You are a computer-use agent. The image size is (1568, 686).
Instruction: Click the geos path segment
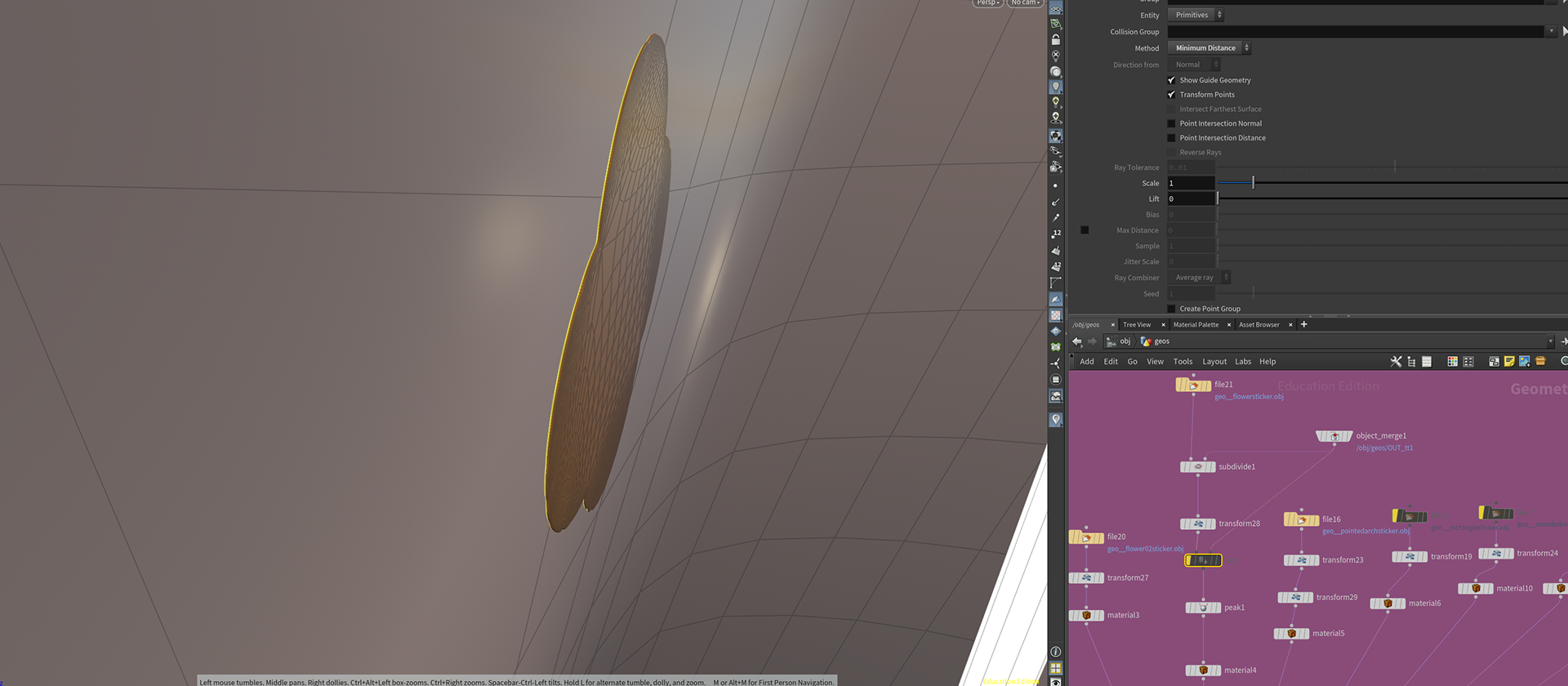point(1155,341)
